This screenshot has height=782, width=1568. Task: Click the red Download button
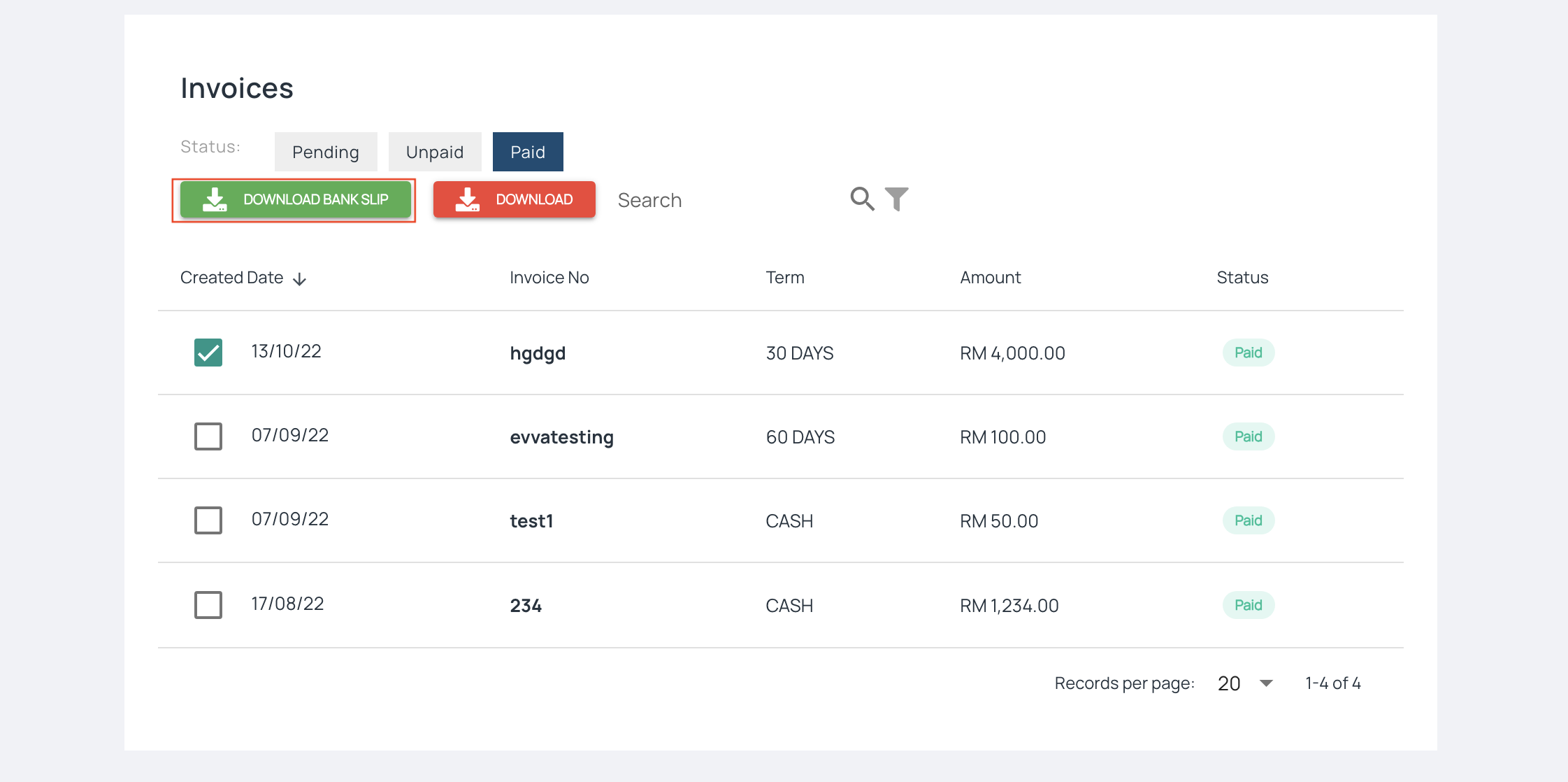point(514,199)
